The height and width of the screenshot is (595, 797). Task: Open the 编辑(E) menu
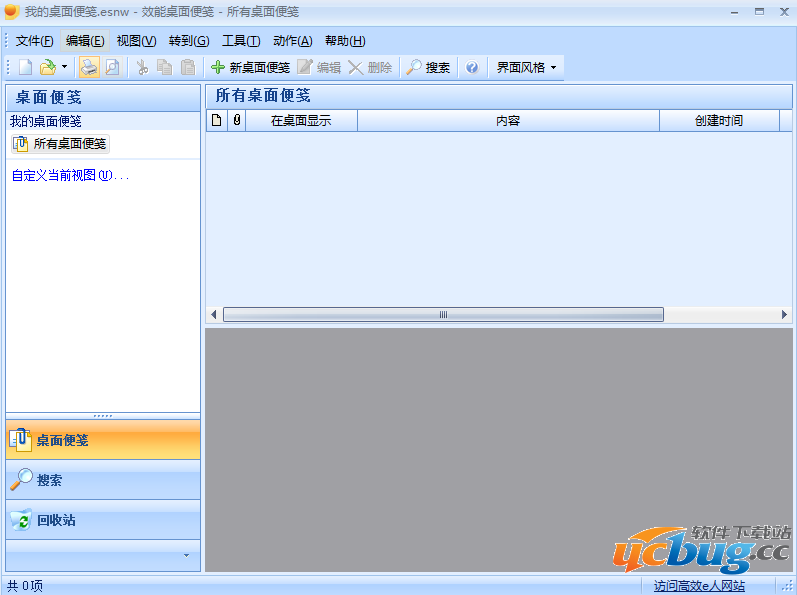85,41
